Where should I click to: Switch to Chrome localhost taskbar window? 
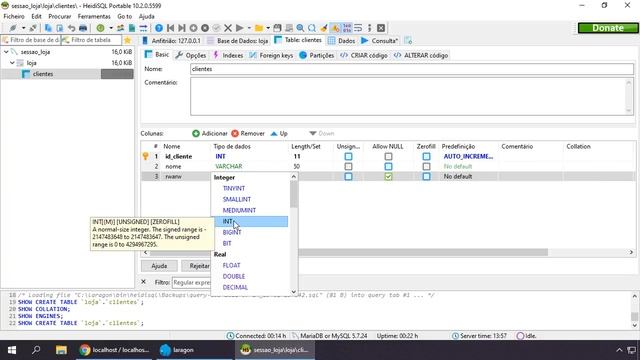tap(114, 350)
